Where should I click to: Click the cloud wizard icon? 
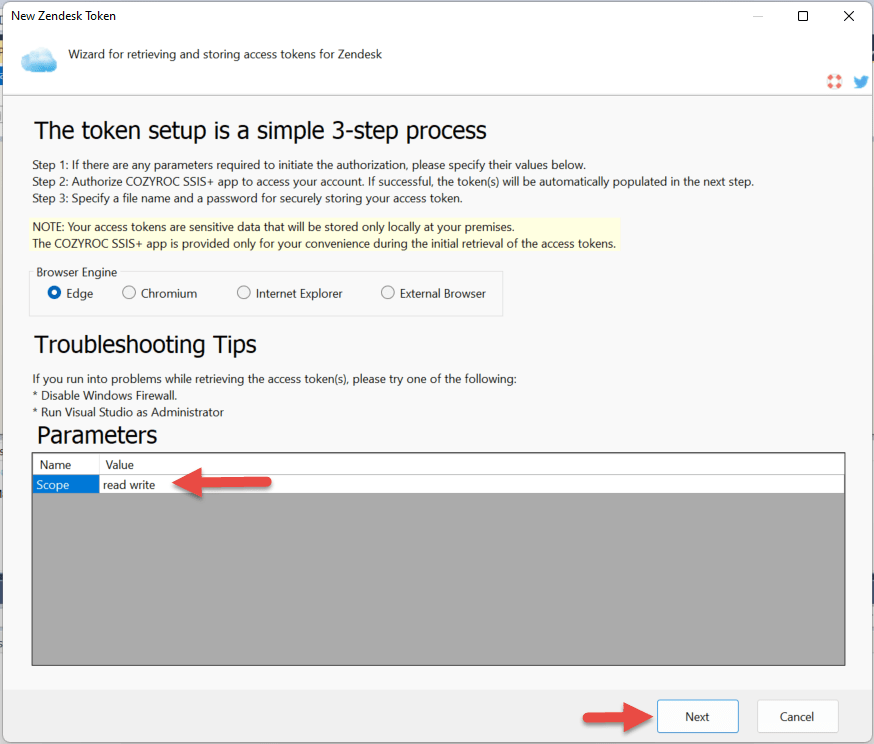pos(39,60)
